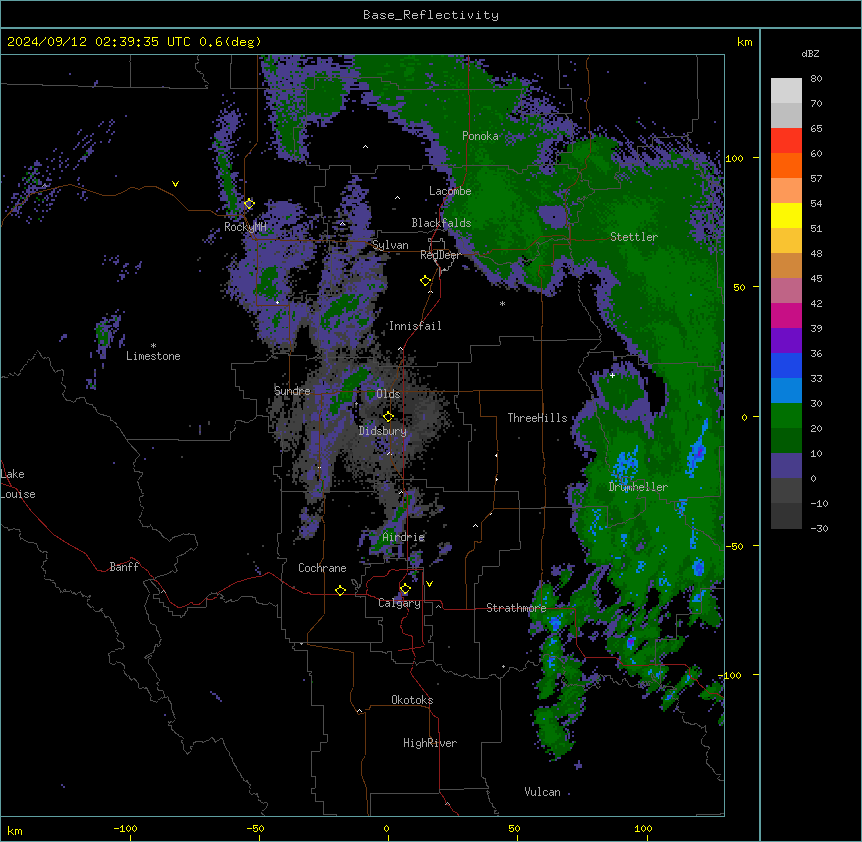862x842 pixels.
Task: Pick the deep purple 39 dBZ legend swatch
Action: 786,341
